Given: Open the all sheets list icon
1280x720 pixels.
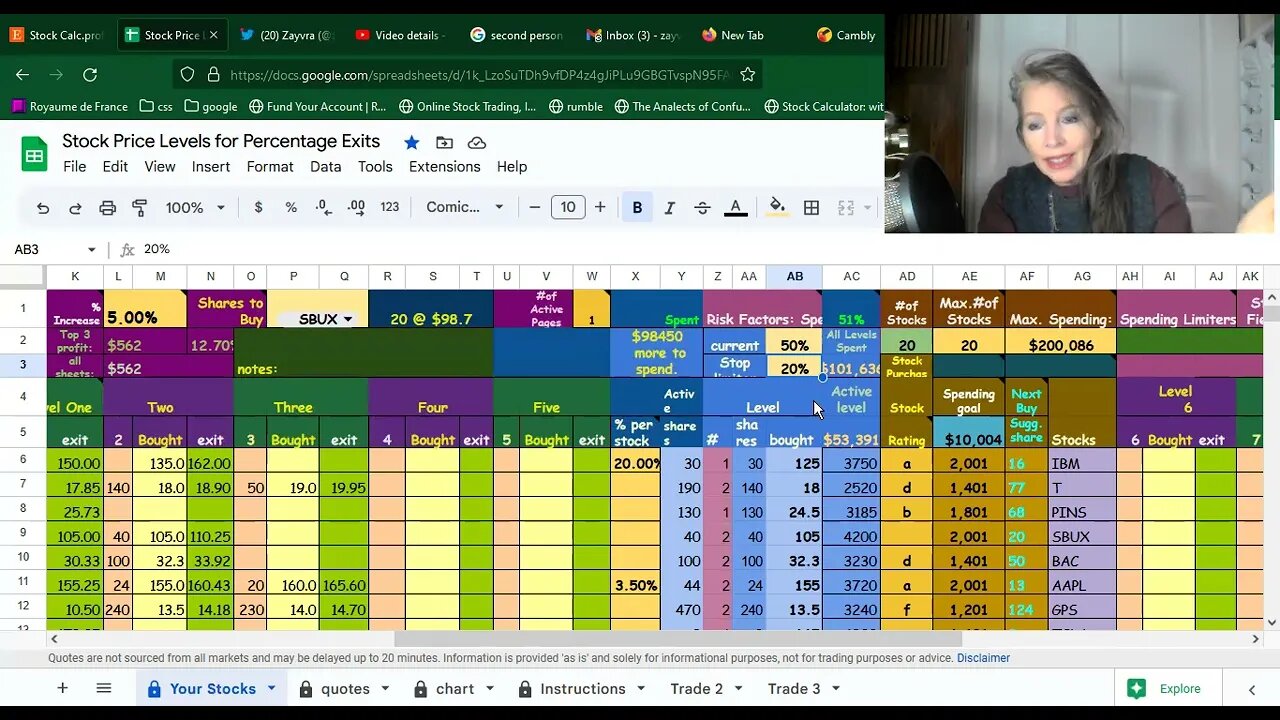Looking at the screenshot, I should click(x=104, y=688).
